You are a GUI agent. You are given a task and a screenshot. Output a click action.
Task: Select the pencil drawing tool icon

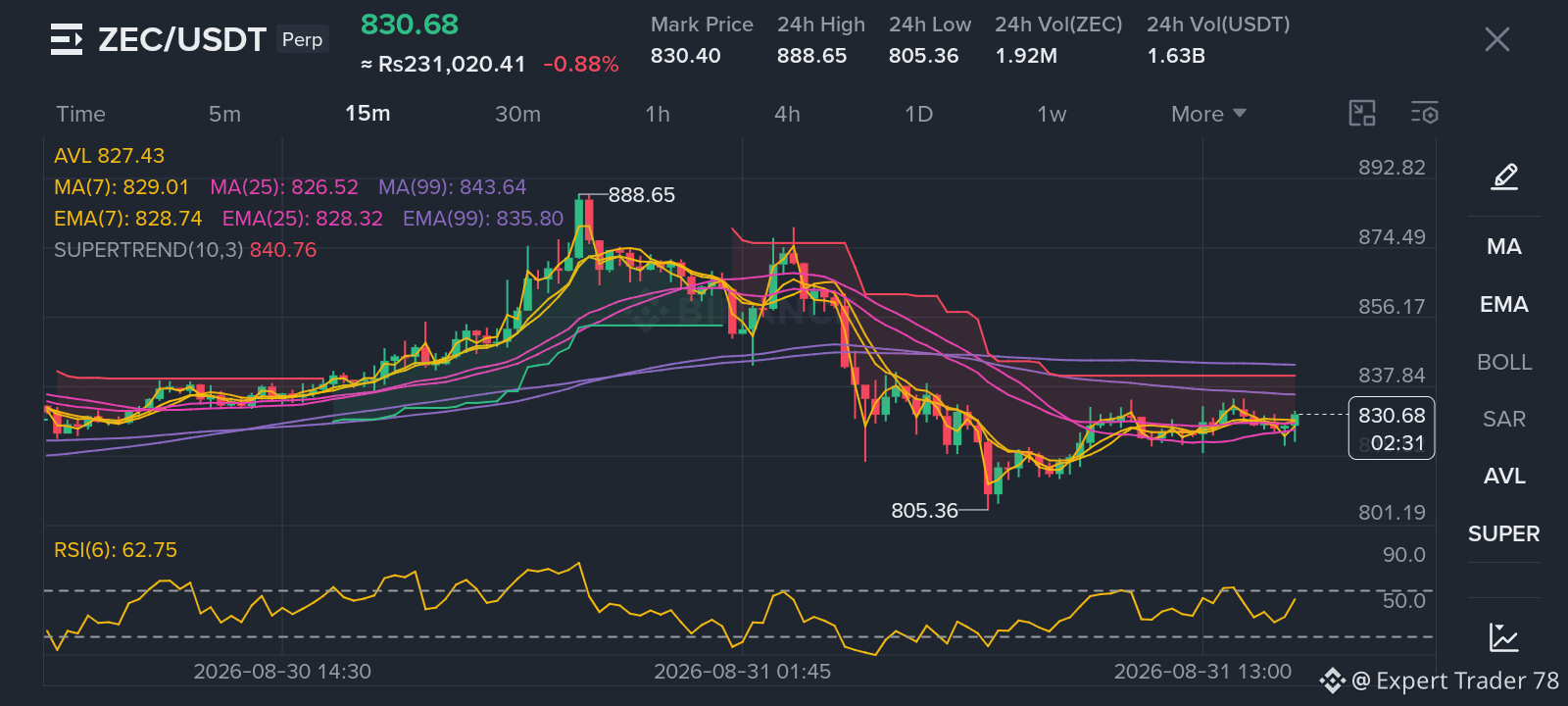[1504, 176]
